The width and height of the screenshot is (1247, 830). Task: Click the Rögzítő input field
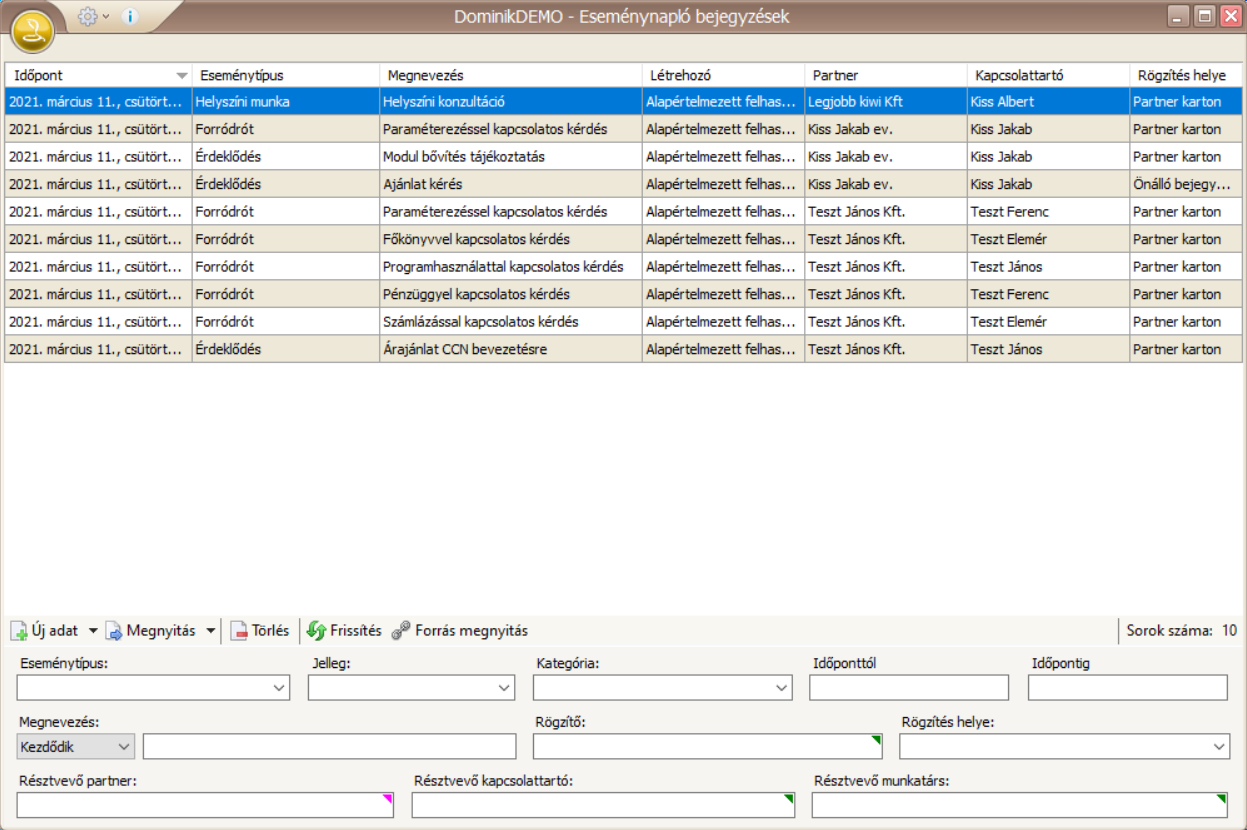708,747
